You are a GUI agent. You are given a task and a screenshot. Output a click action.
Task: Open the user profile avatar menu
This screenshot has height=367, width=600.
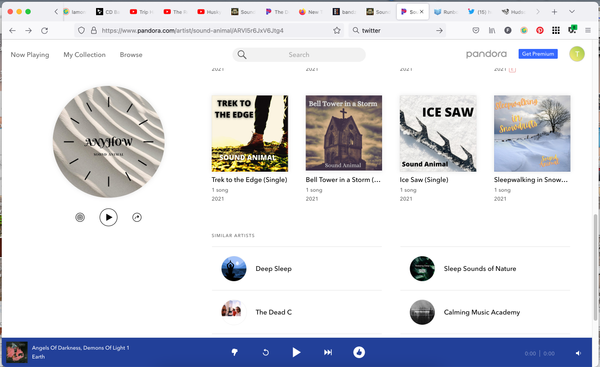[x=577, y=54]
